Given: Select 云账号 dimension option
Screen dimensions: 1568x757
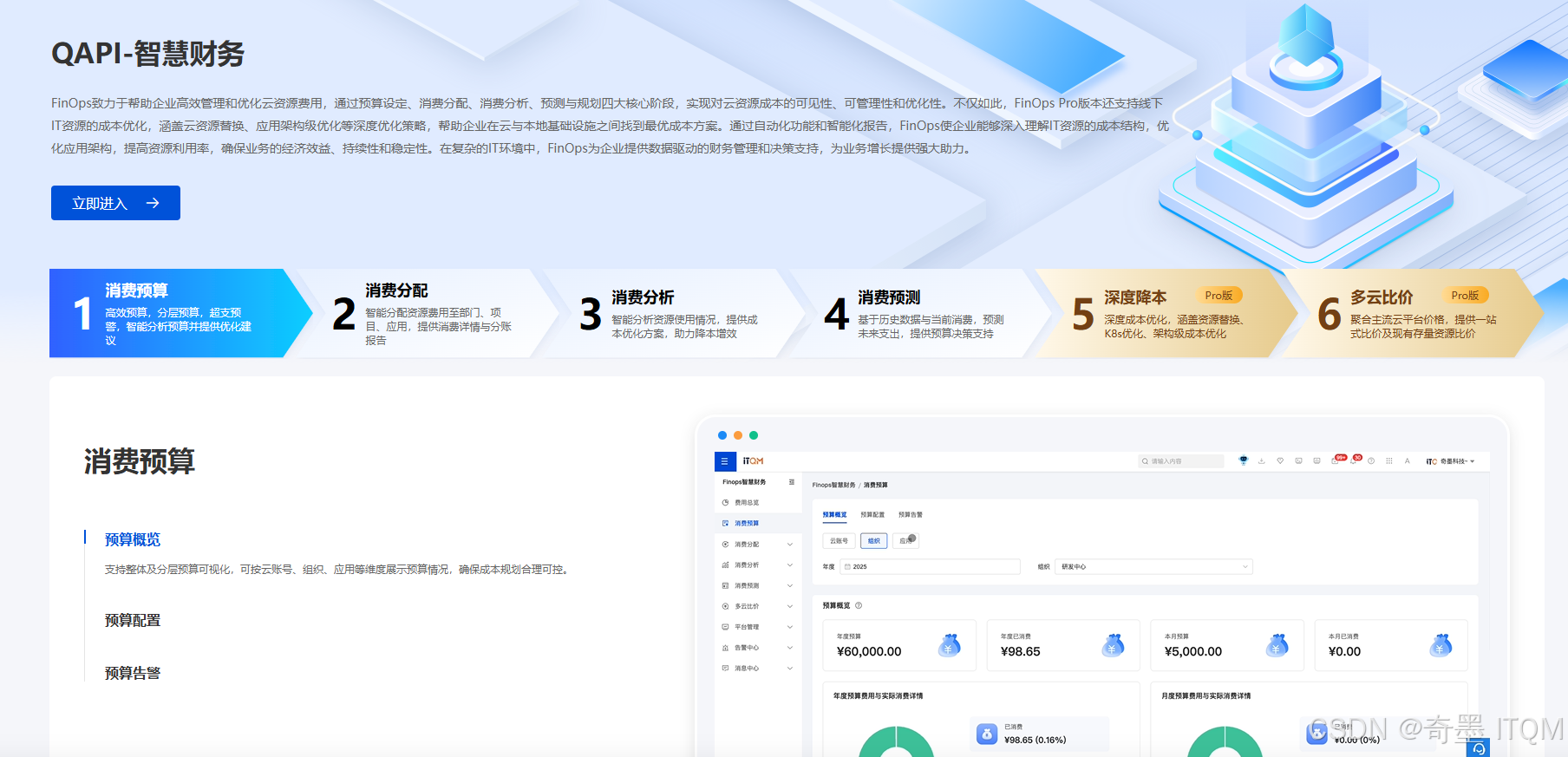Looking at the screenshot, I should click(839, 541).
